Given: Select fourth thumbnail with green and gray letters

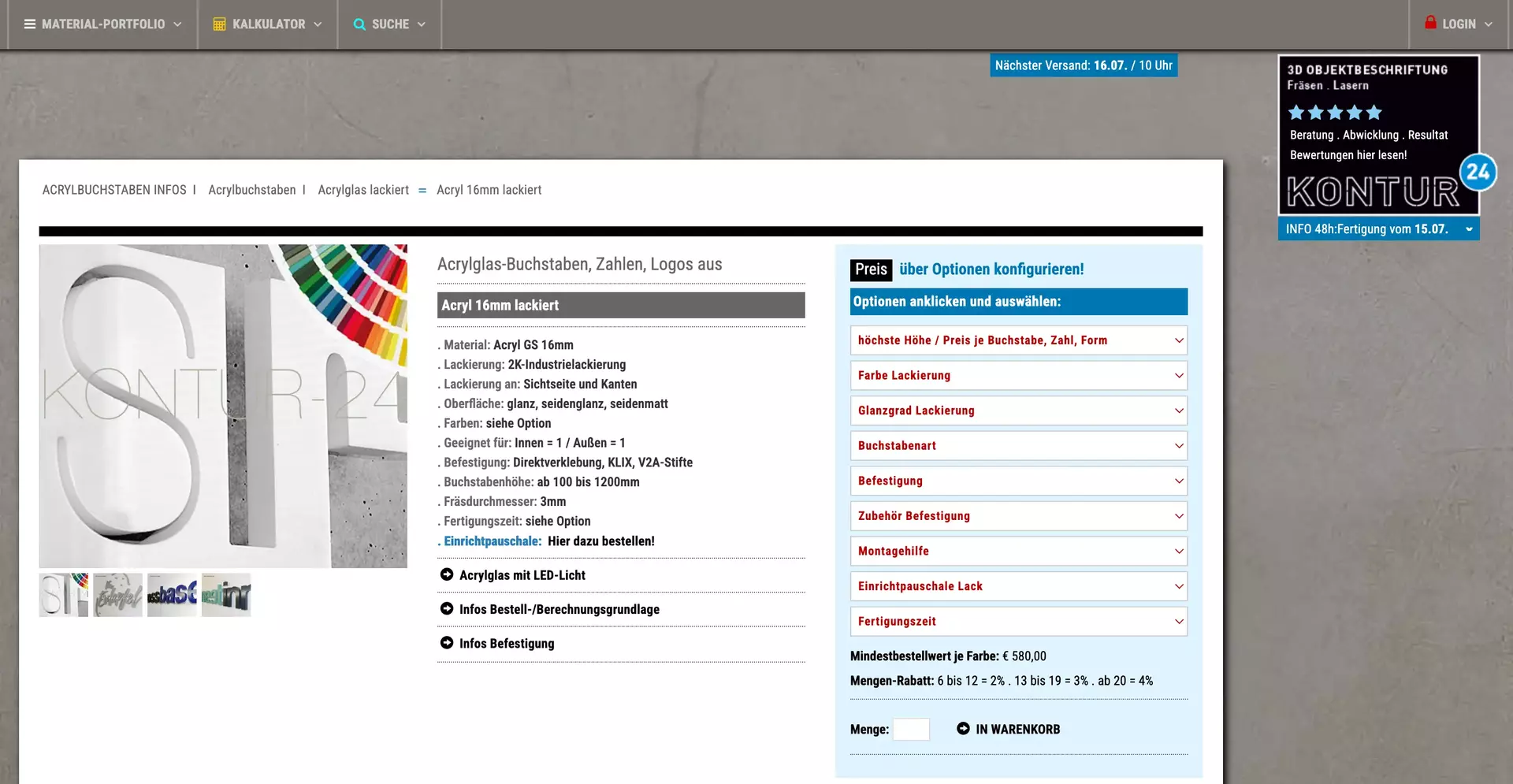Looking at the screenshot, I should click(x=226, y=595).
